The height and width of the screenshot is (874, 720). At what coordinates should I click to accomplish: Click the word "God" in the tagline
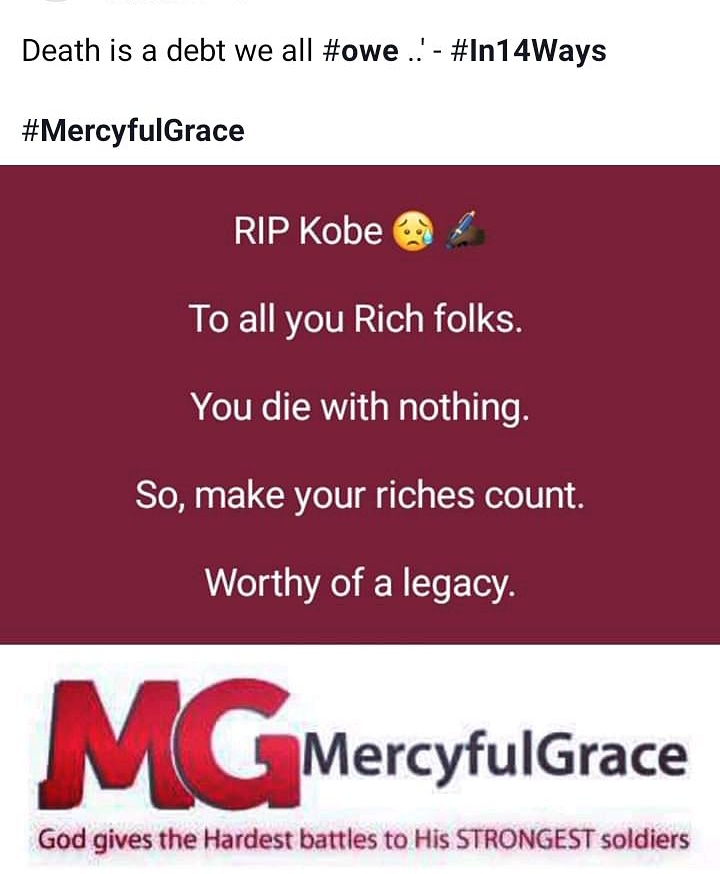pos(62,839)
